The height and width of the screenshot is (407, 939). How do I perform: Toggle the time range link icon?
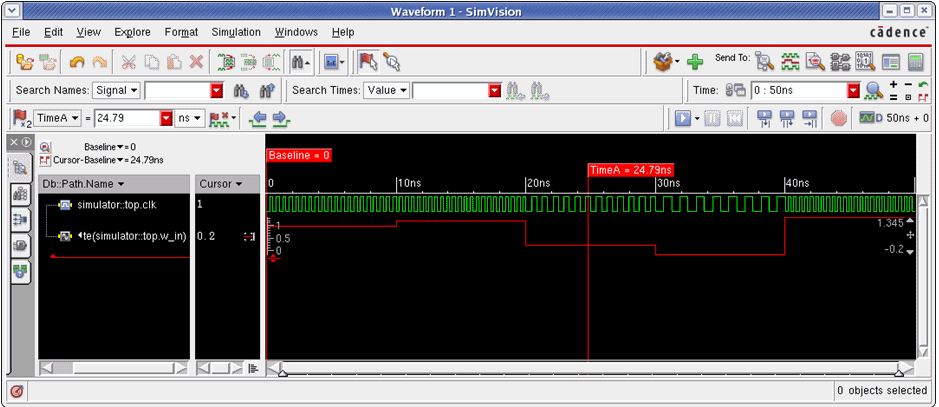tap(735, 90)
